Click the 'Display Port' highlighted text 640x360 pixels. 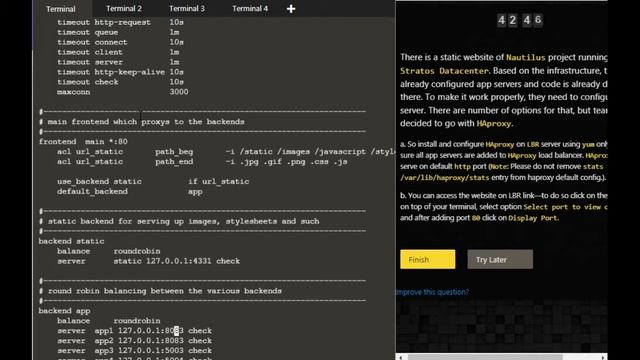coord(533,218)
